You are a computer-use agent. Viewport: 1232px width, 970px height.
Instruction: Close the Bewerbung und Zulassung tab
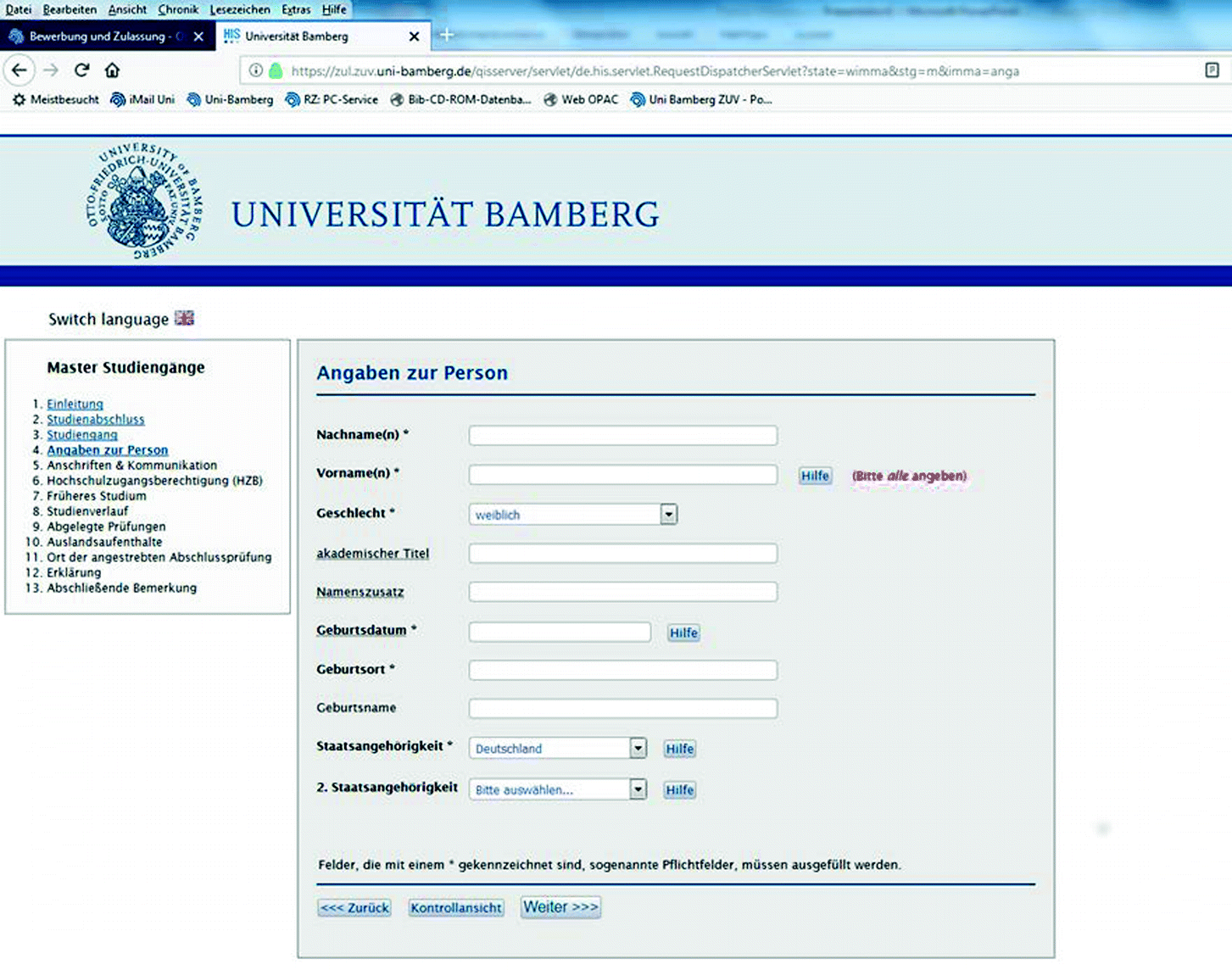click(x=198, y=36)
